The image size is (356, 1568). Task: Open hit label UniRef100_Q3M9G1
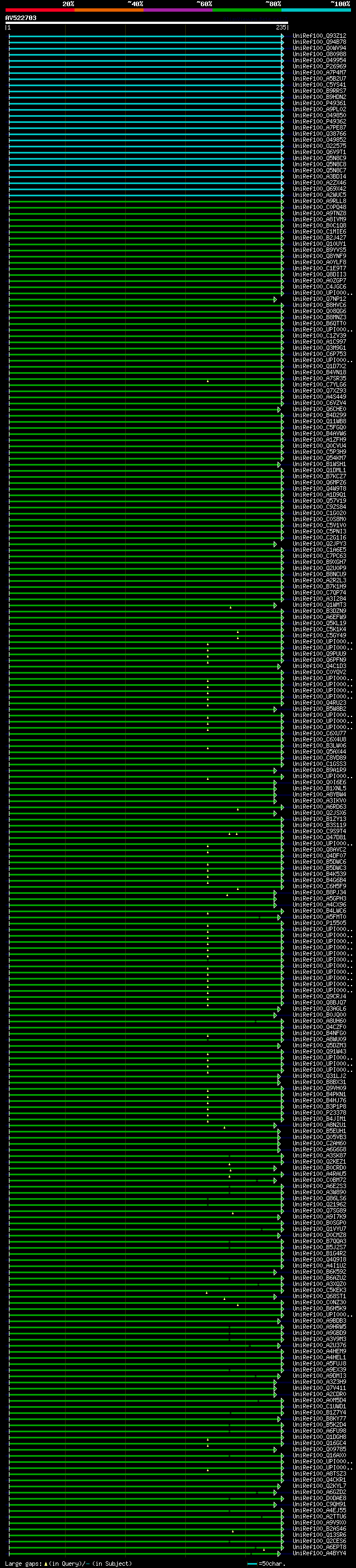click(x=319, y=348)
